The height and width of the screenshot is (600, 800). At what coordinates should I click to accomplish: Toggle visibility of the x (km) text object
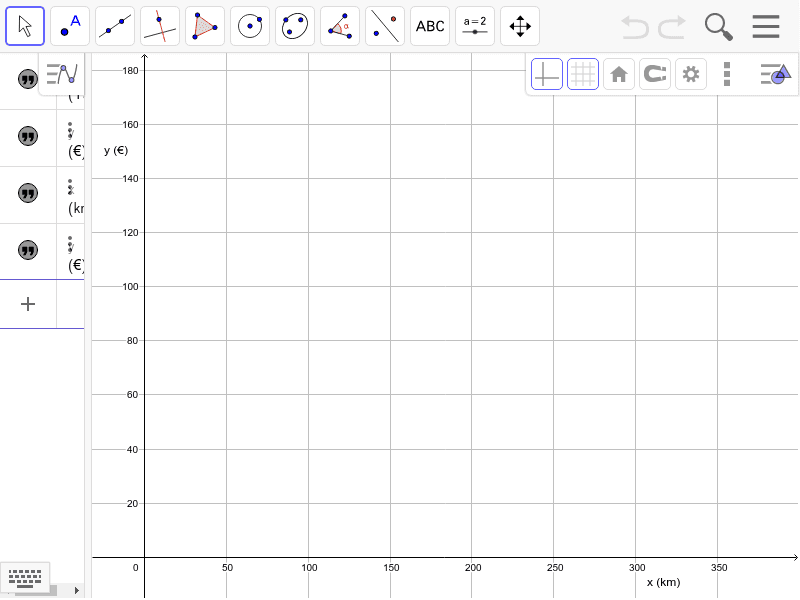28,193
